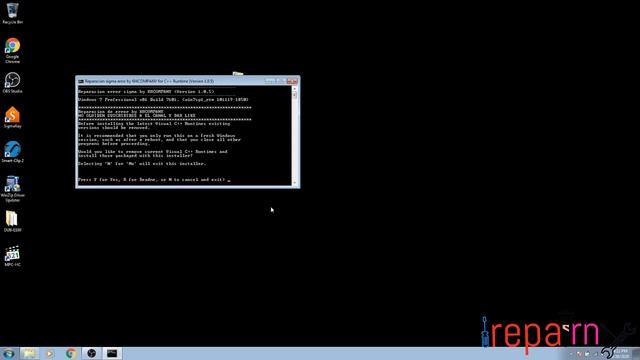Click the console scrollbar up arrow

point(295,89)
